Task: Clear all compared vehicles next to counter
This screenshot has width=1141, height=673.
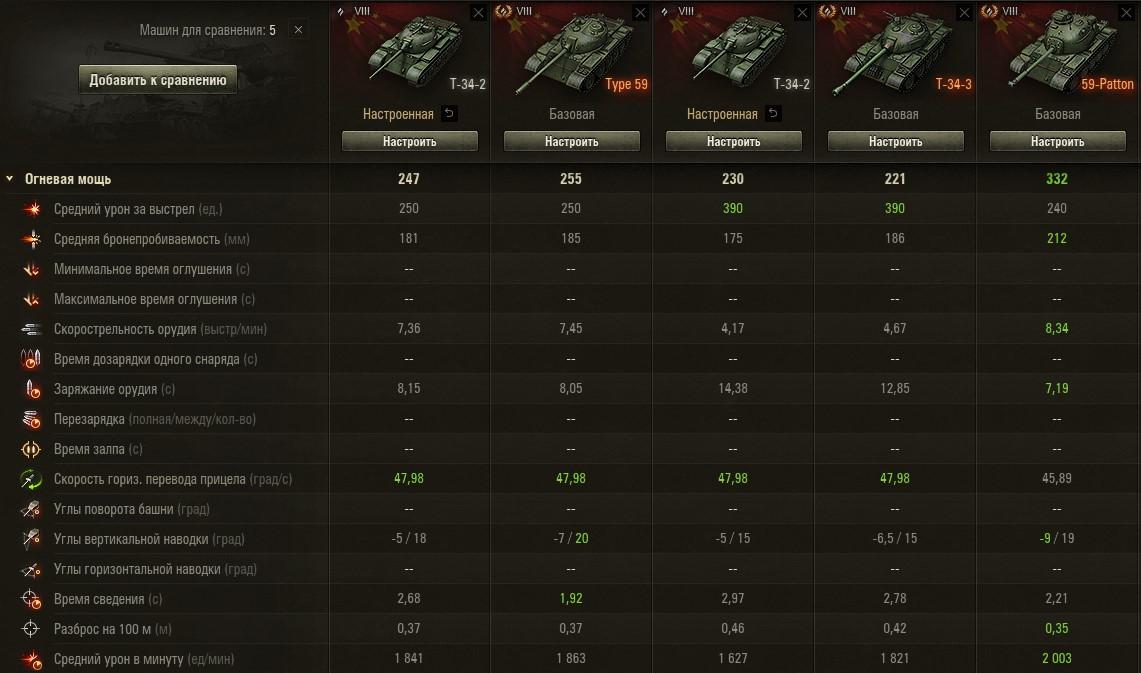Action: 298,30
